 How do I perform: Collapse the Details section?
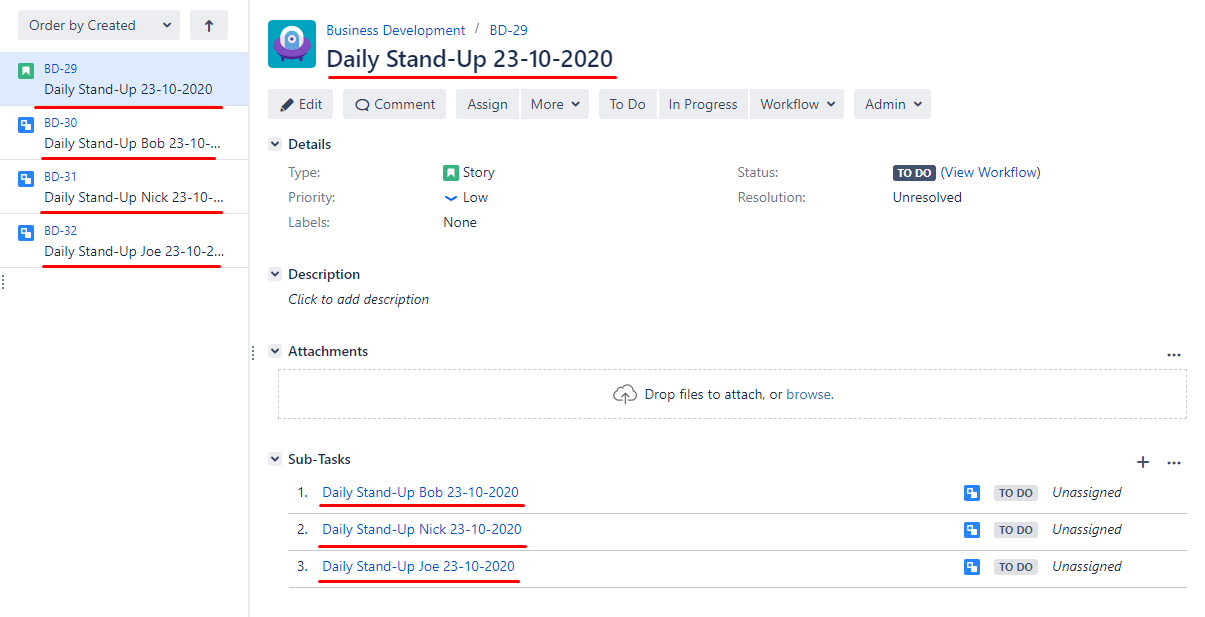(x=275, y=145)
